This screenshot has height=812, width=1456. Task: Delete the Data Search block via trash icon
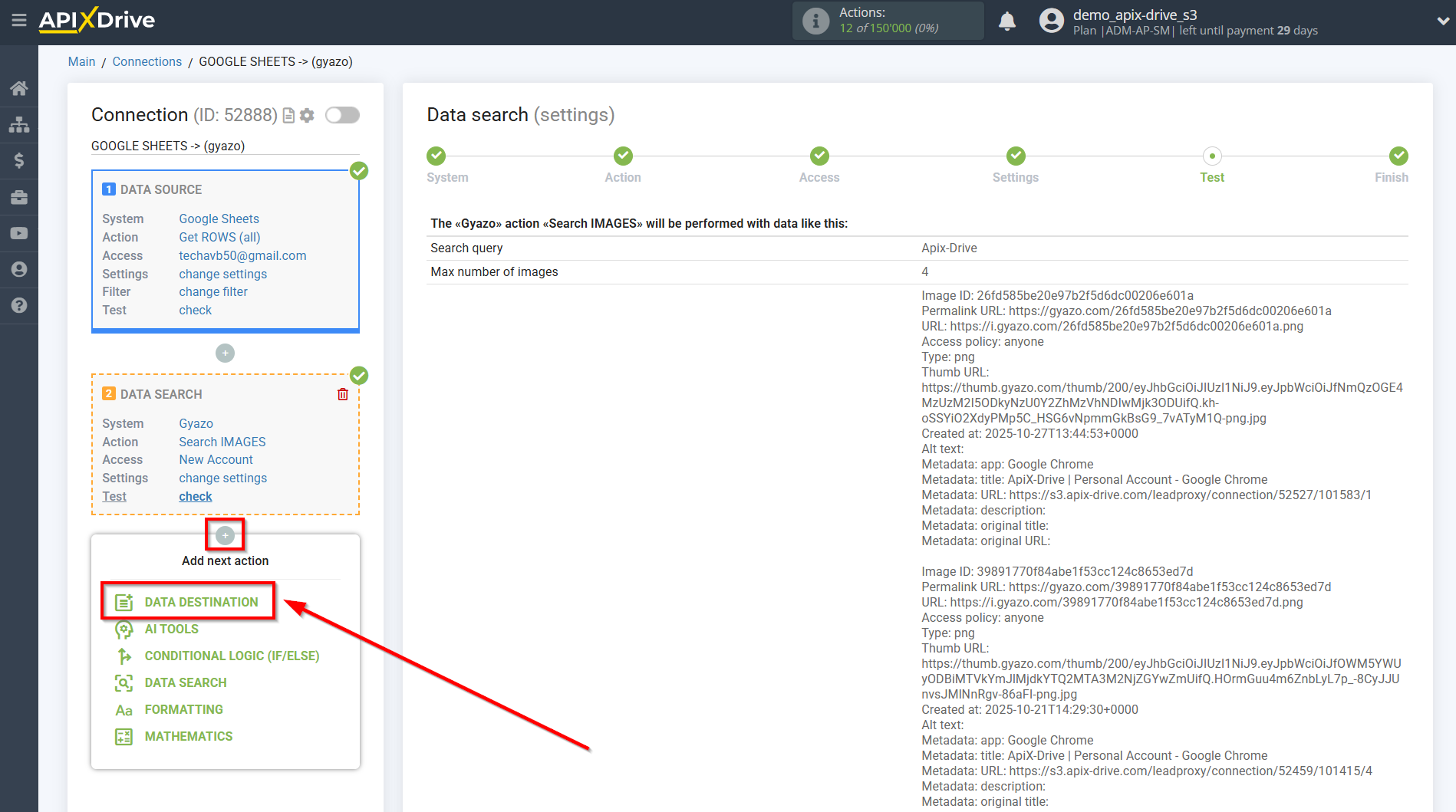[x=343, y=393]
